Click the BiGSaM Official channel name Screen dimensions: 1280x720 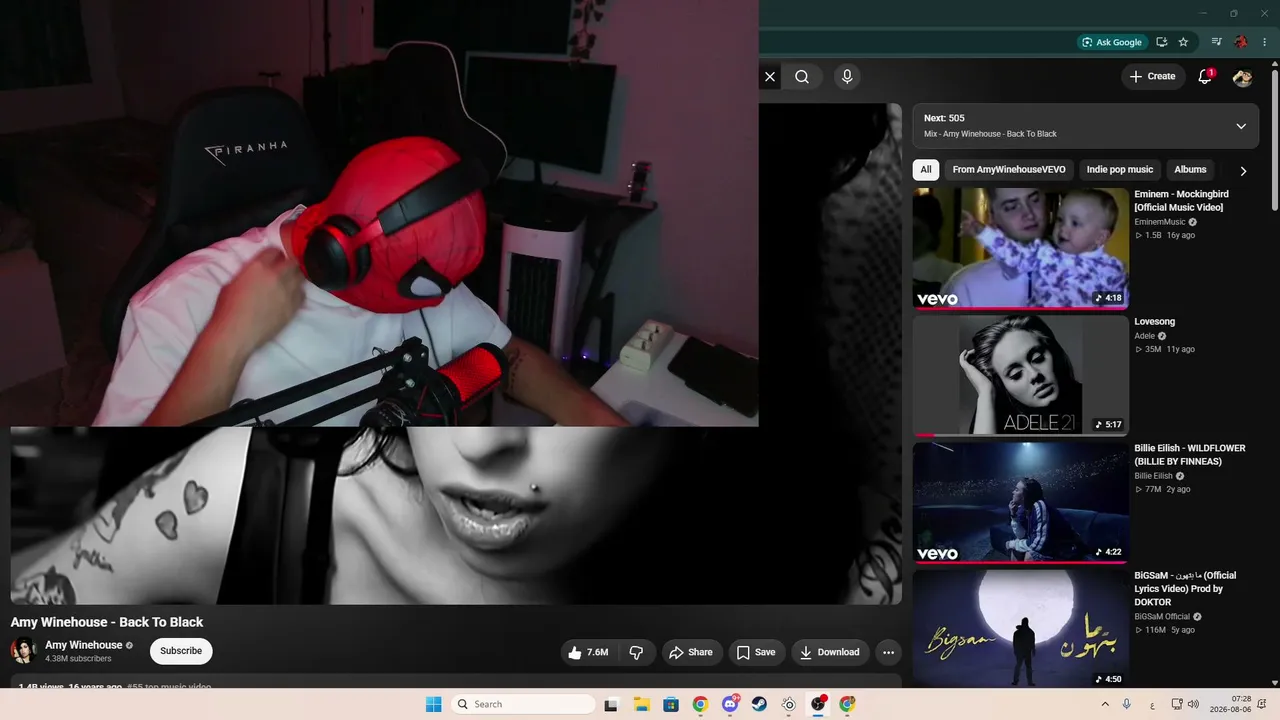(x=1162, y=617)
